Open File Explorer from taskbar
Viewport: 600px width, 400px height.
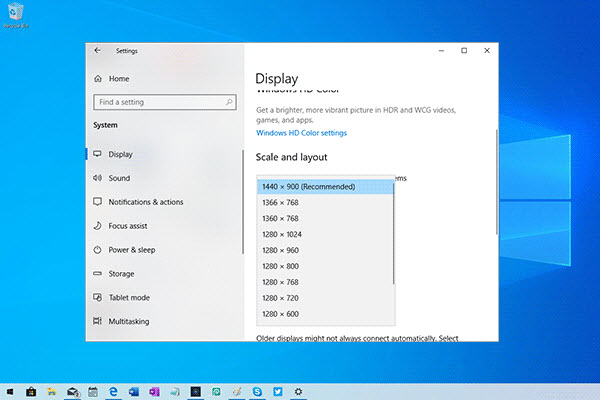[x=52, y=392]
